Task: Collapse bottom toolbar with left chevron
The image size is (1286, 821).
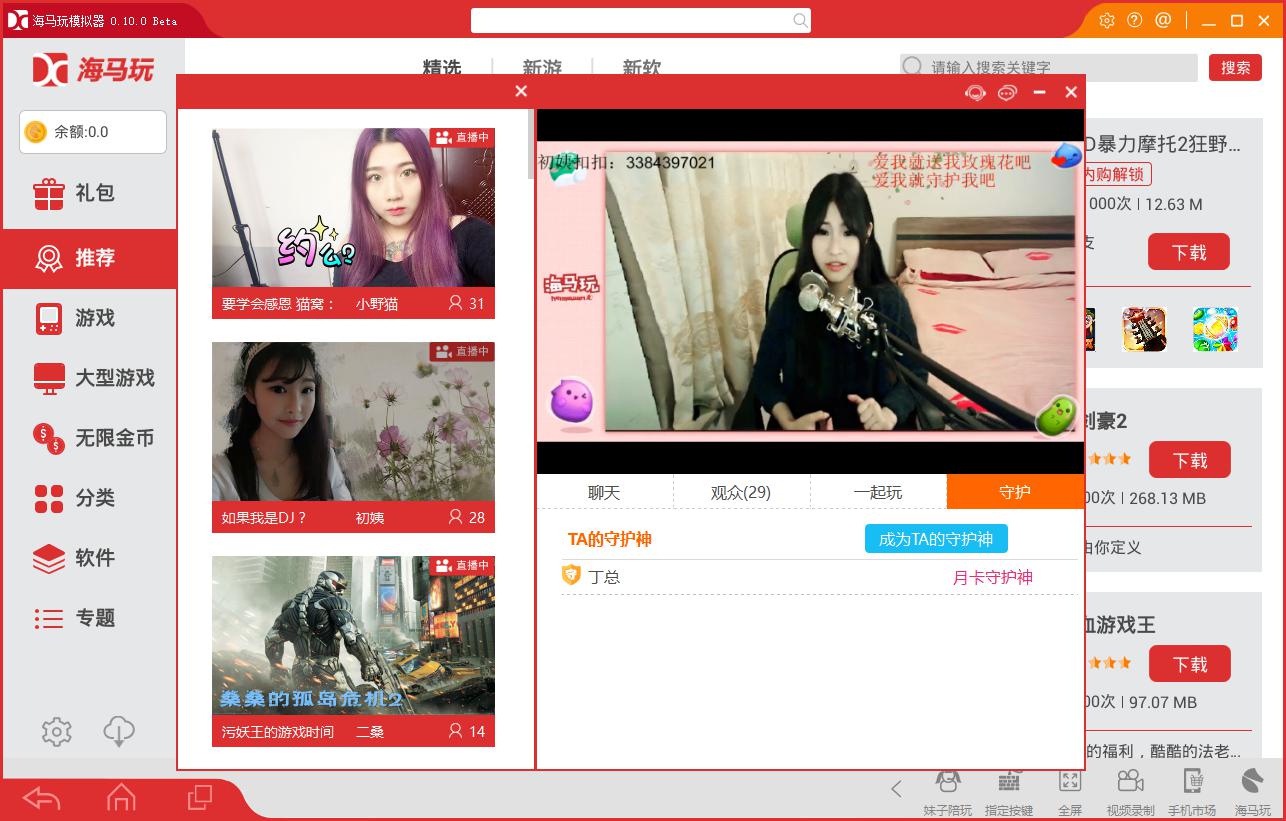Action: 896,789
